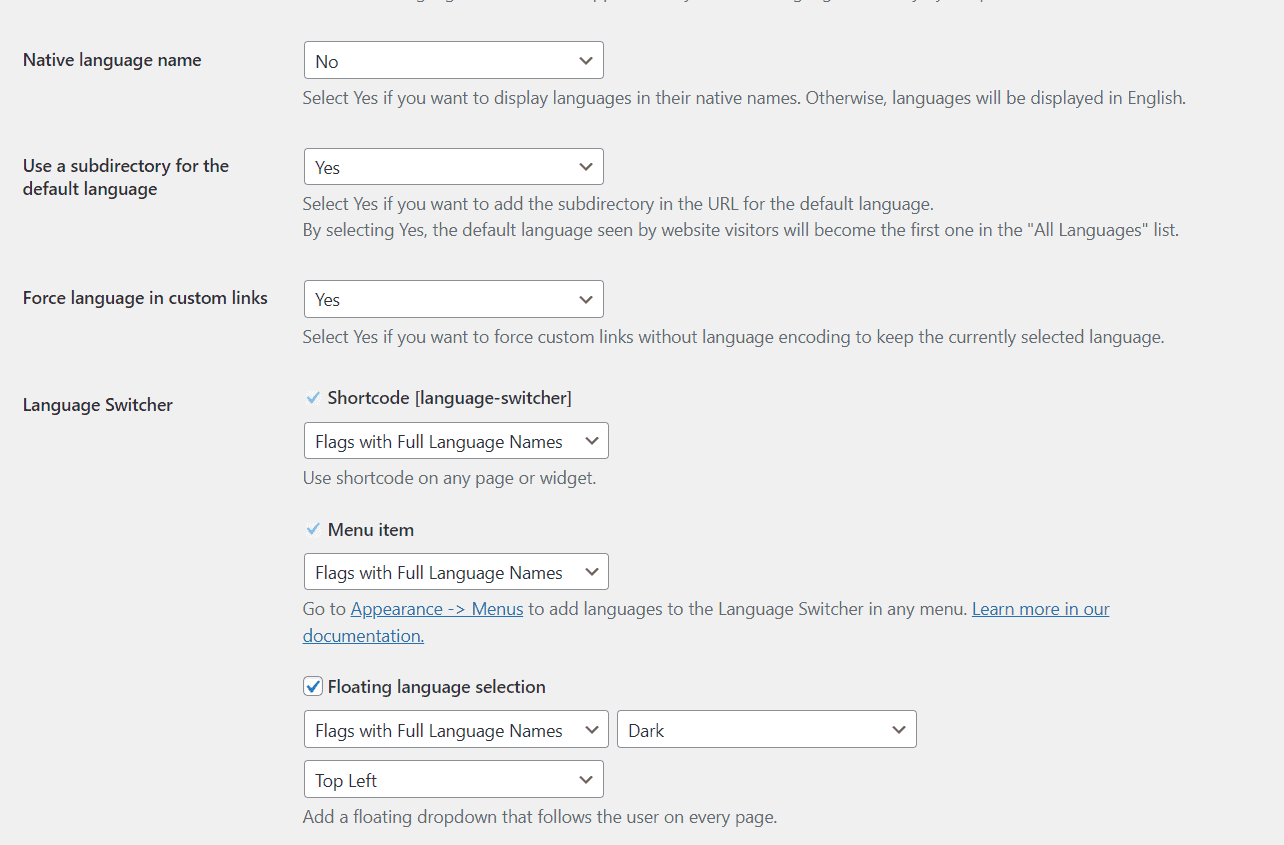Click the 'All Languages list' description line
The height and width of the screenshot is (845, 1284).
pyautogui.click(x=741, y=230)
